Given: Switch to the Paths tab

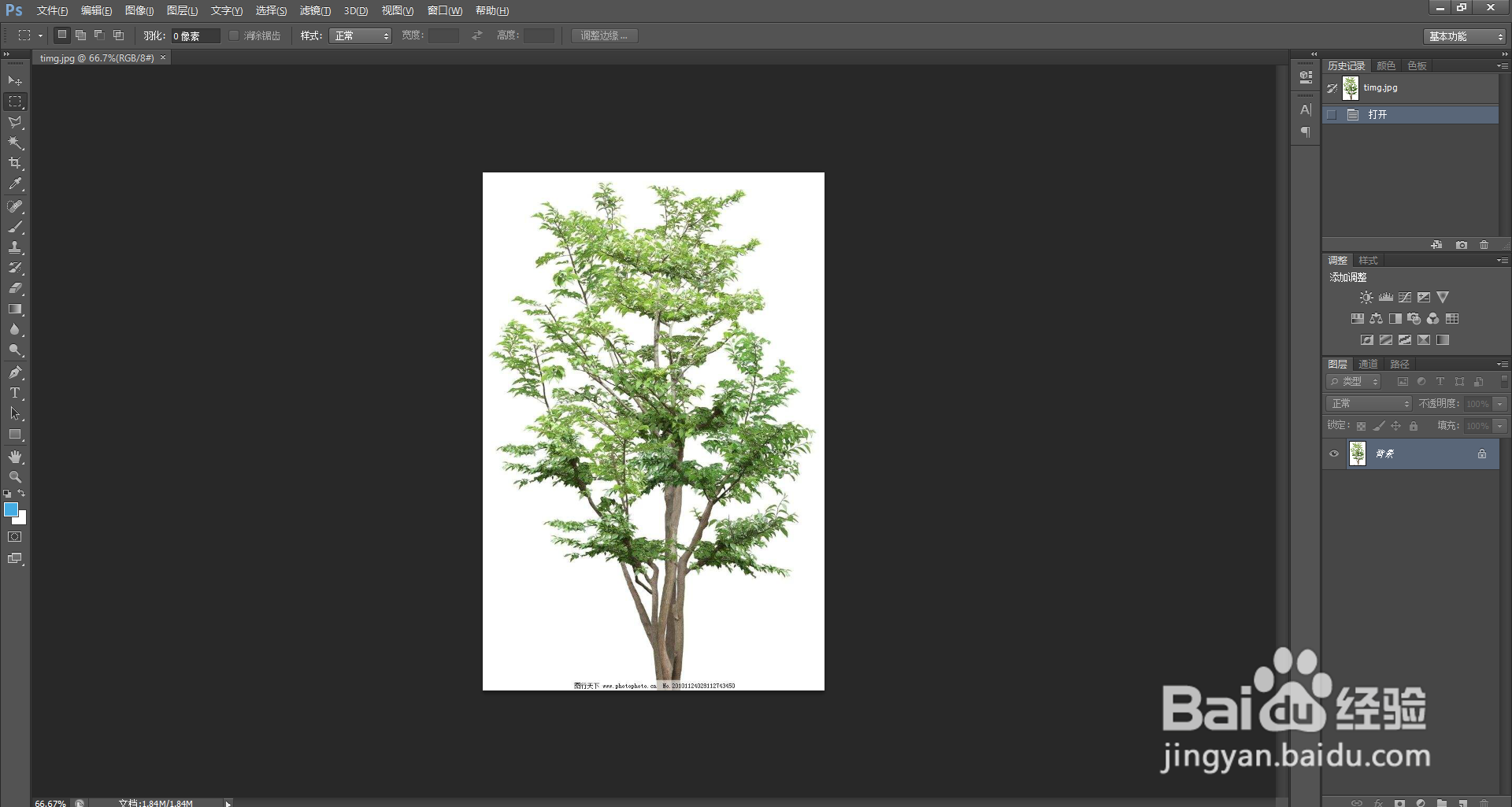Looking at the screenshot, I should point(1399,364).
